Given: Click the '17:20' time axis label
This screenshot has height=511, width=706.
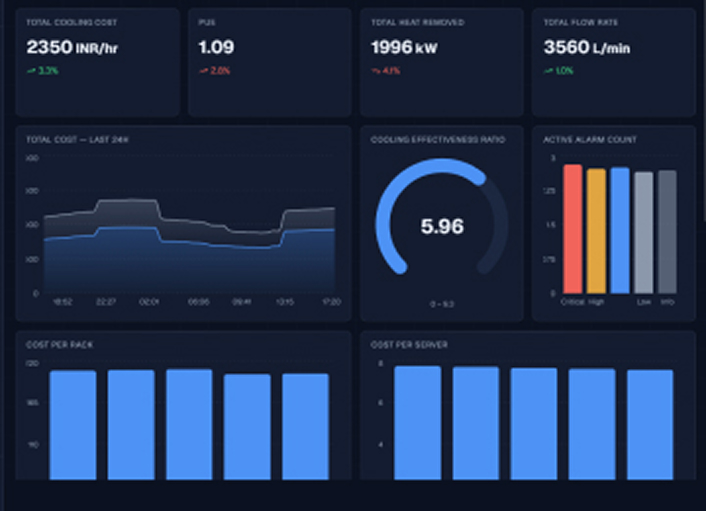Looking at the screenshot, I should click(331, 302).
